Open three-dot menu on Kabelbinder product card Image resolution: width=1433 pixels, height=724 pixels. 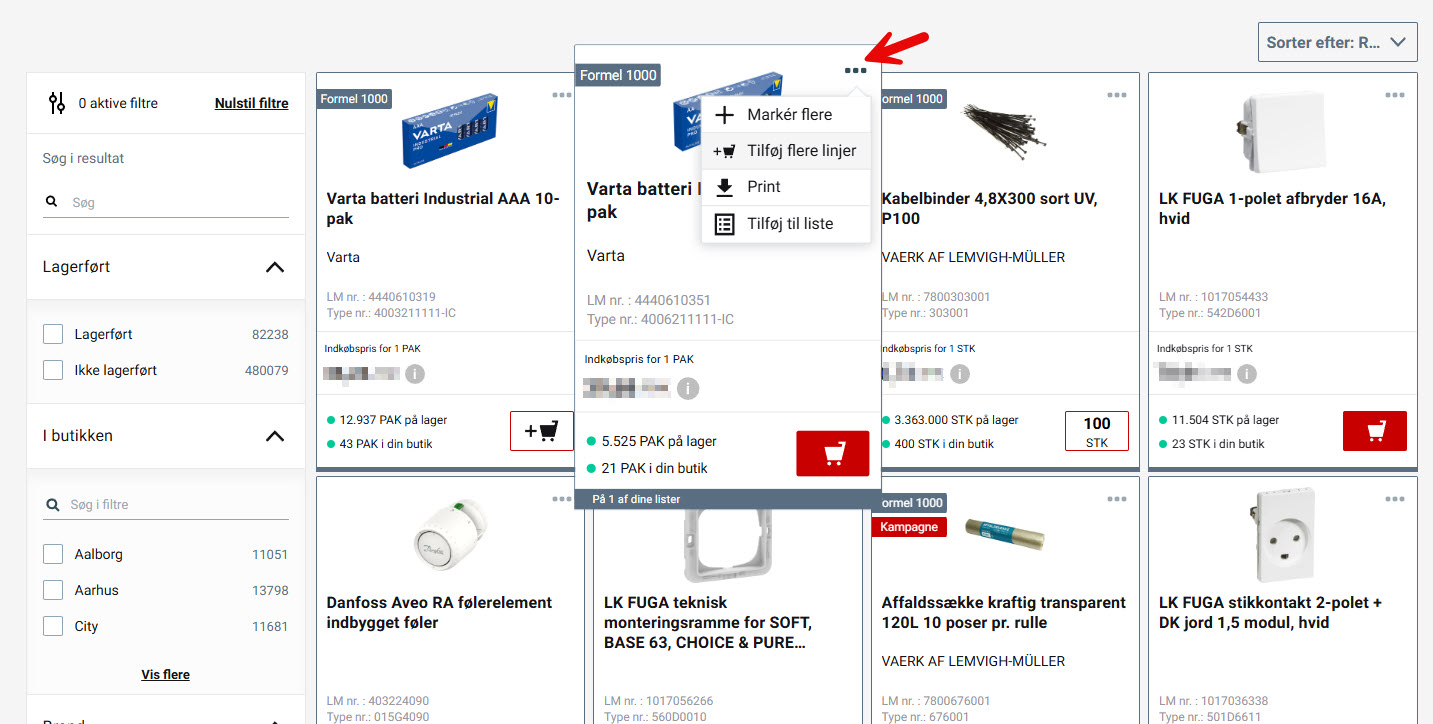[1116, 95]
